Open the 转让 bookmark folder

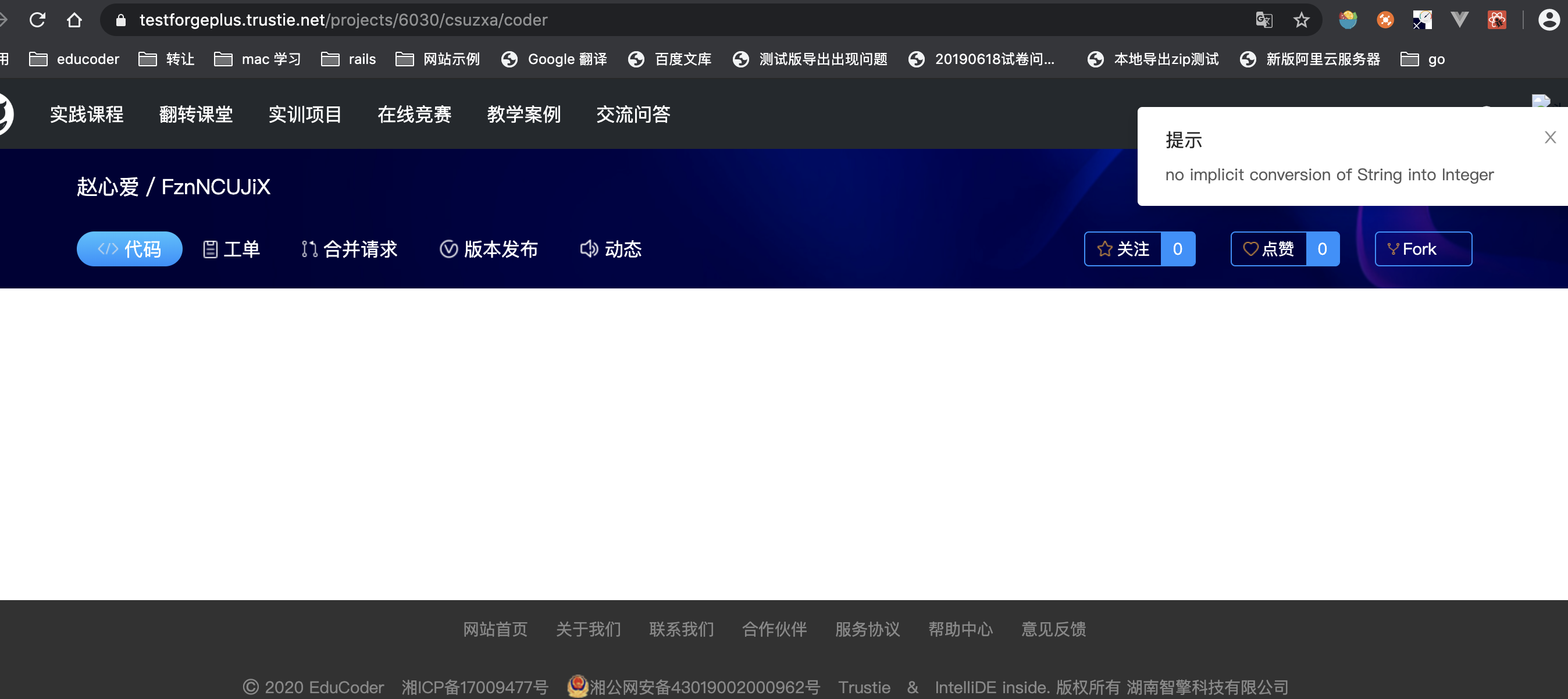tap(167, 59)
